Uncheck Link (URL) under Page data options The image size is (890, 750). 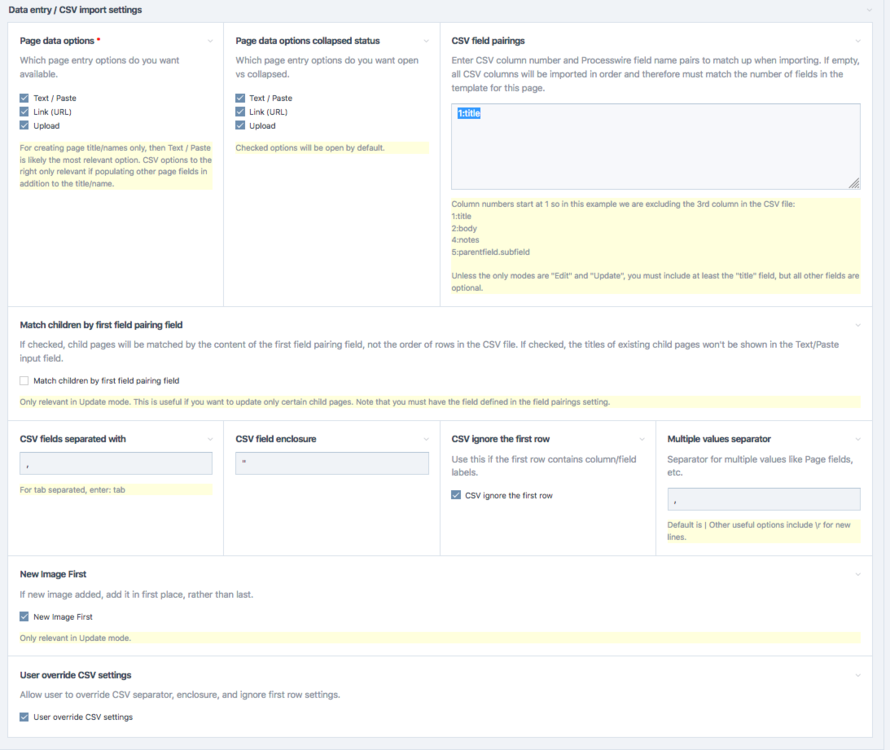24,112
